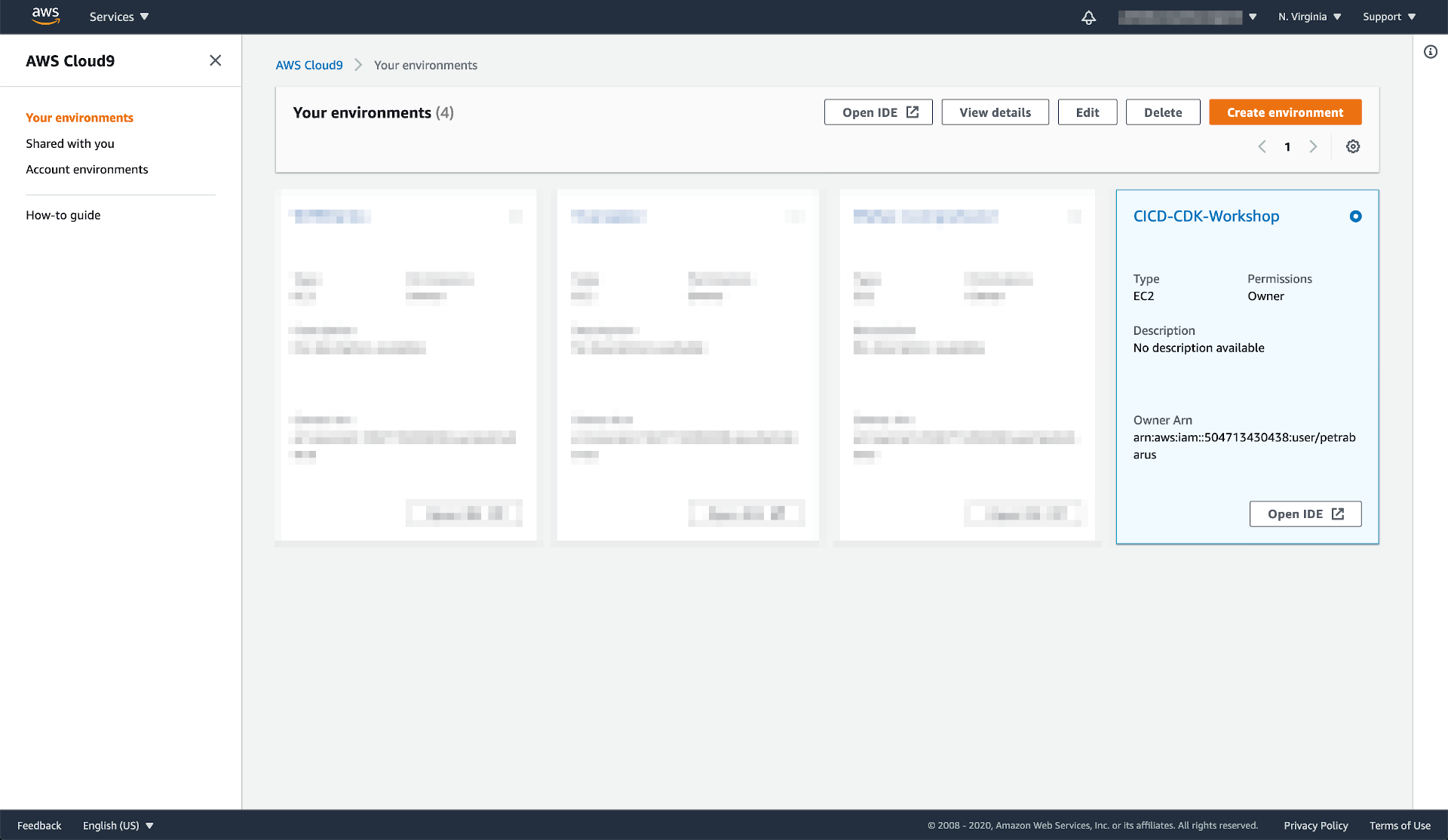Open the How-to guide link
This screenshot has width=1448, height=840.
tap(63, 215)
